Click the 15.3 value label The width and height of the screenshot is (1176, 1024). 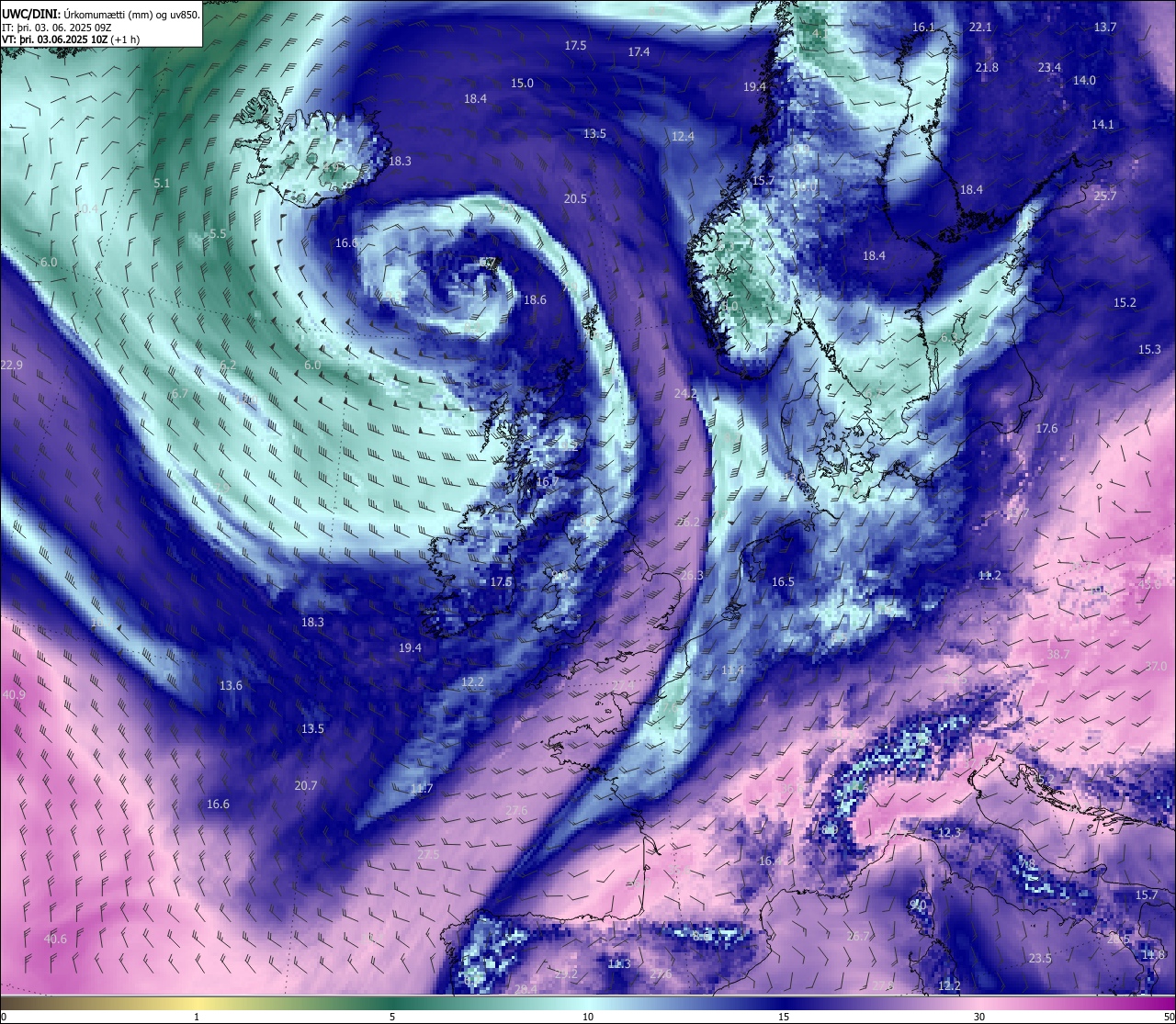point(1149,349)
